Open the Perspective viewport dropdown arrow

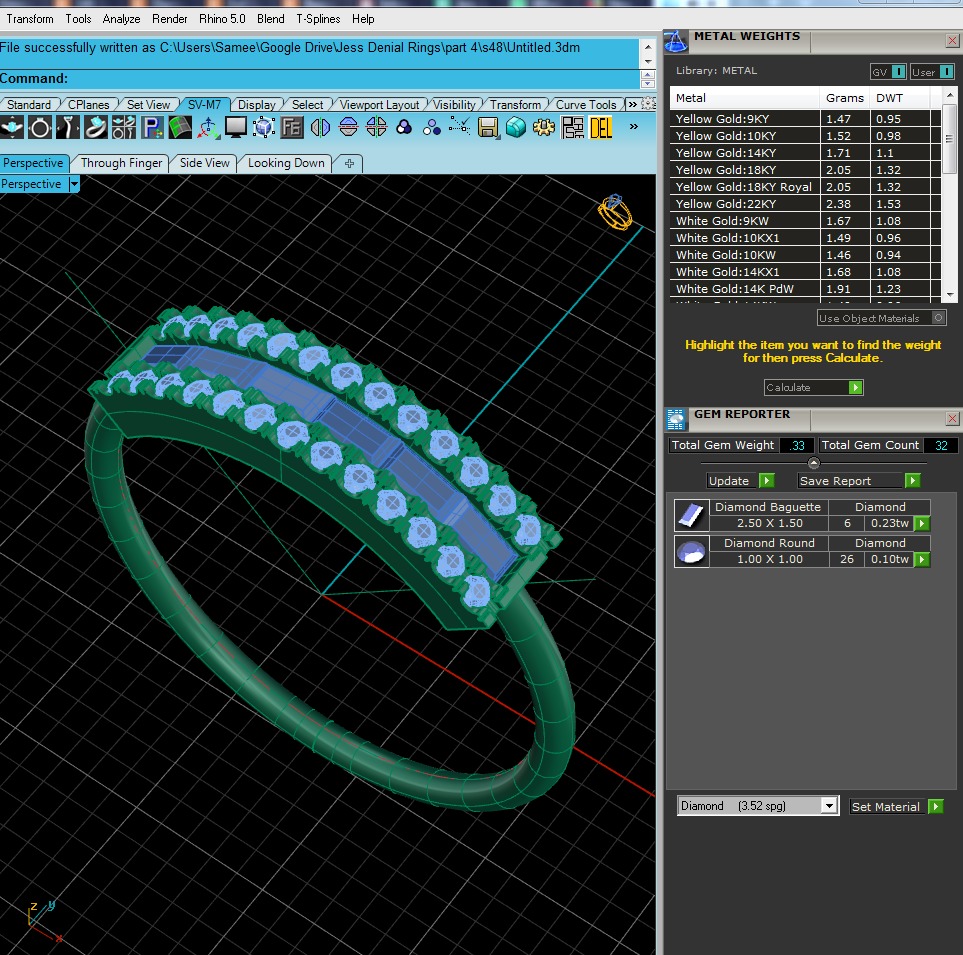click(x=74, y=184)
